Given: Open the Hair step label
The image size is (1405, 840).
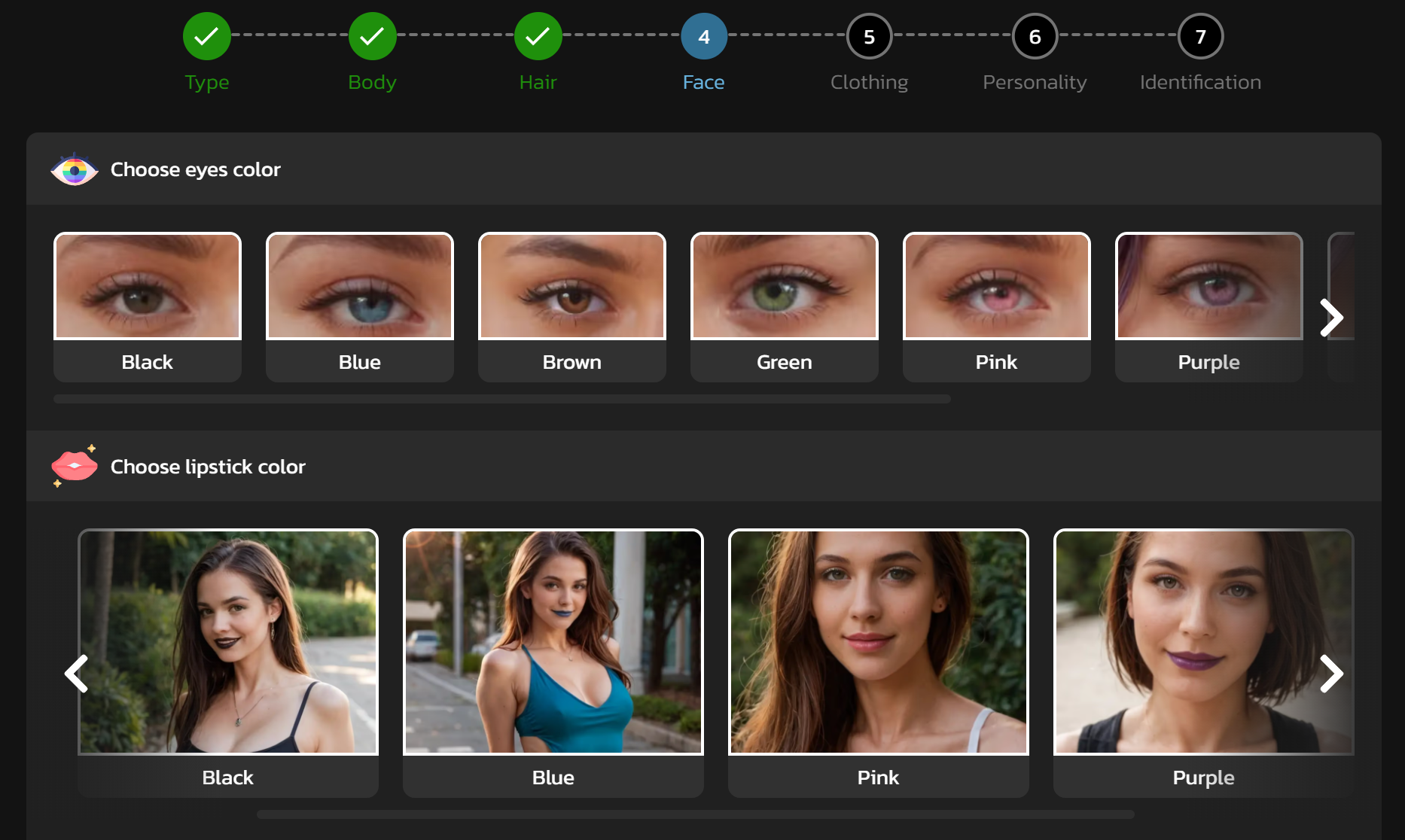Looking at the screenshot, I should point(538,82).
